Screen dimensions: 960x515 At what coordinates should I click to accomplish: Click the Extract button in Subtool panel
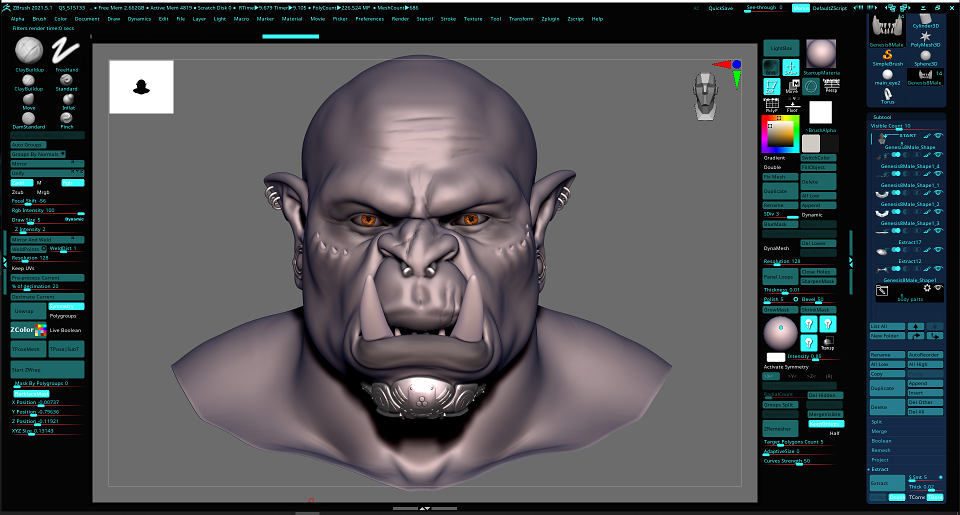pyautogui.click(x=887, y=483)
